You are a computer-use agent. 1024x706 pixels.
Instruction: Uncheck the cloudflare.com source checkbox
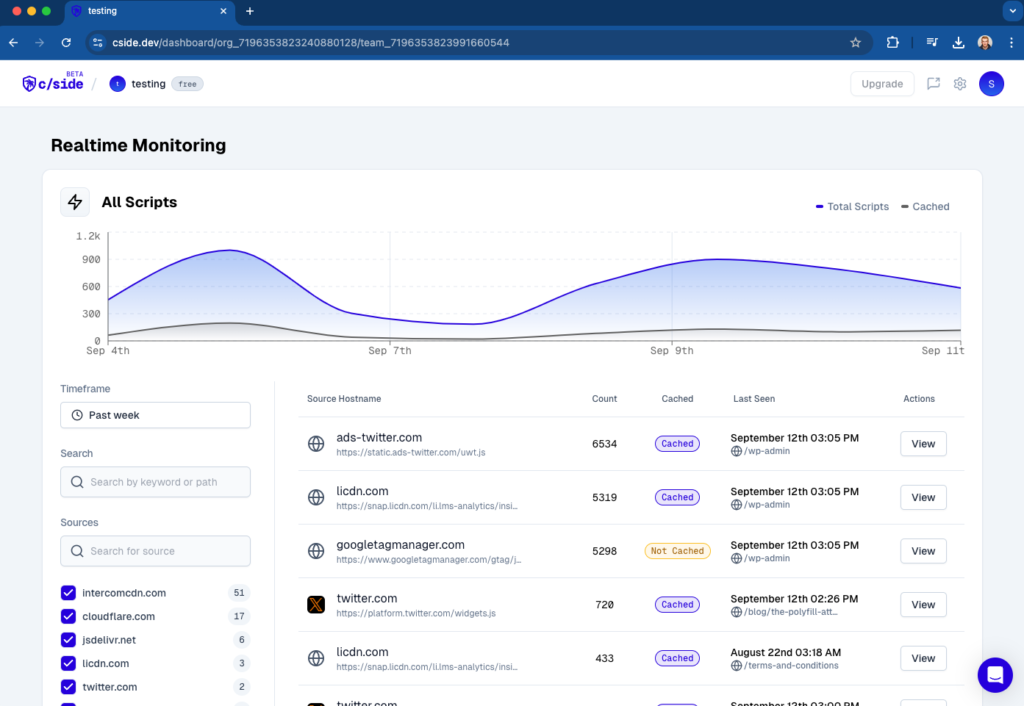68,617
